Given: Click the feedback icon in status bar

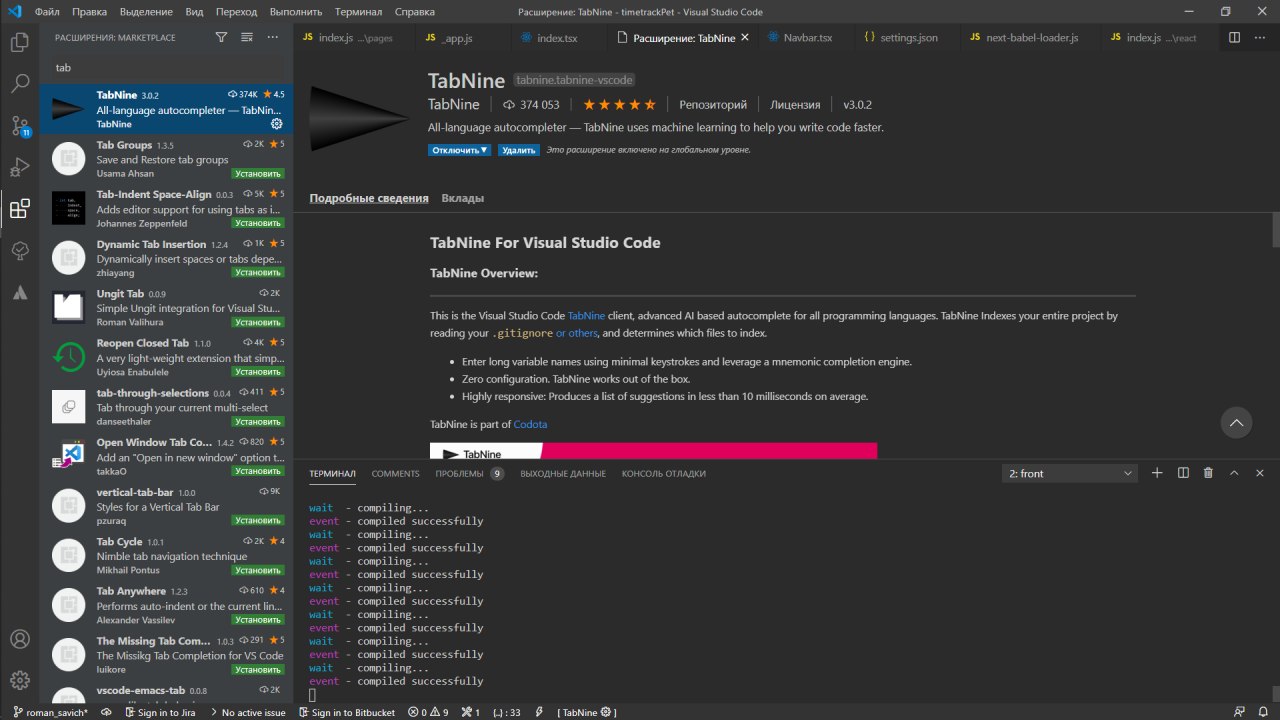Looking at the screenshot, I should [1240, 712].
